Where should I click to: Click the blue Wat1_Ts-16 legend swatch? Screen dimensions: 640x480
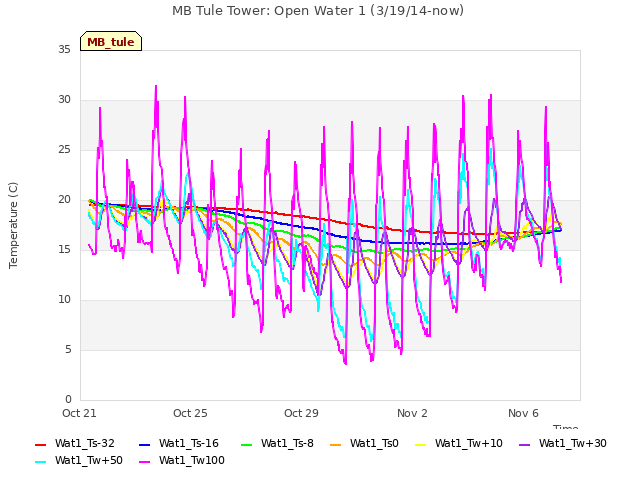pyautogui.click(x=145, y=444)
